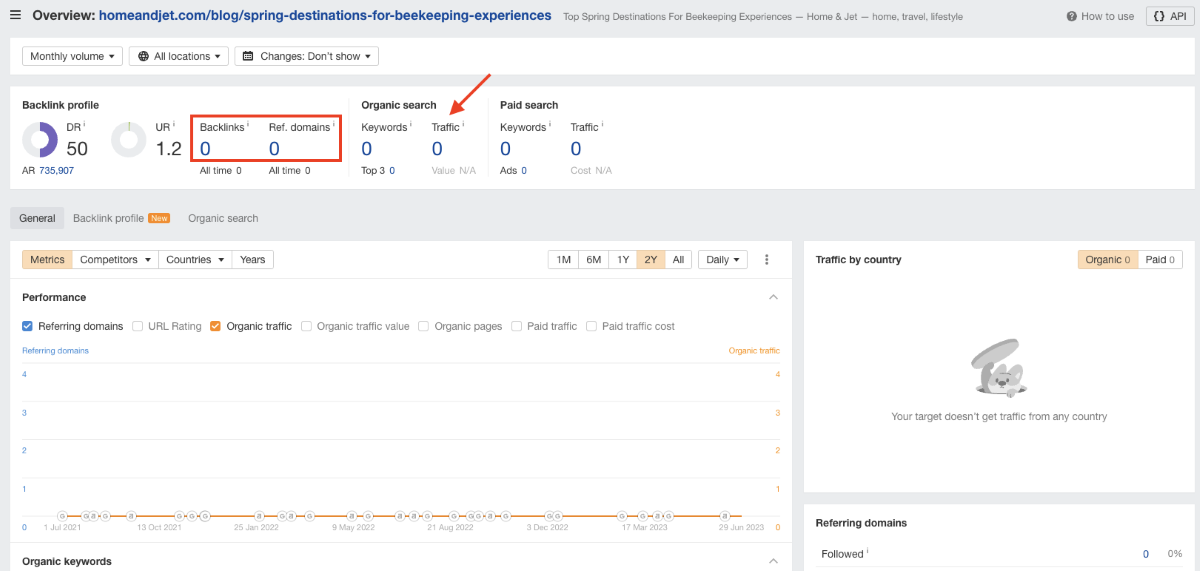The image size is (1200, 571).
Task: Click the info icon next to UR
Action: [x=174, y=125]
